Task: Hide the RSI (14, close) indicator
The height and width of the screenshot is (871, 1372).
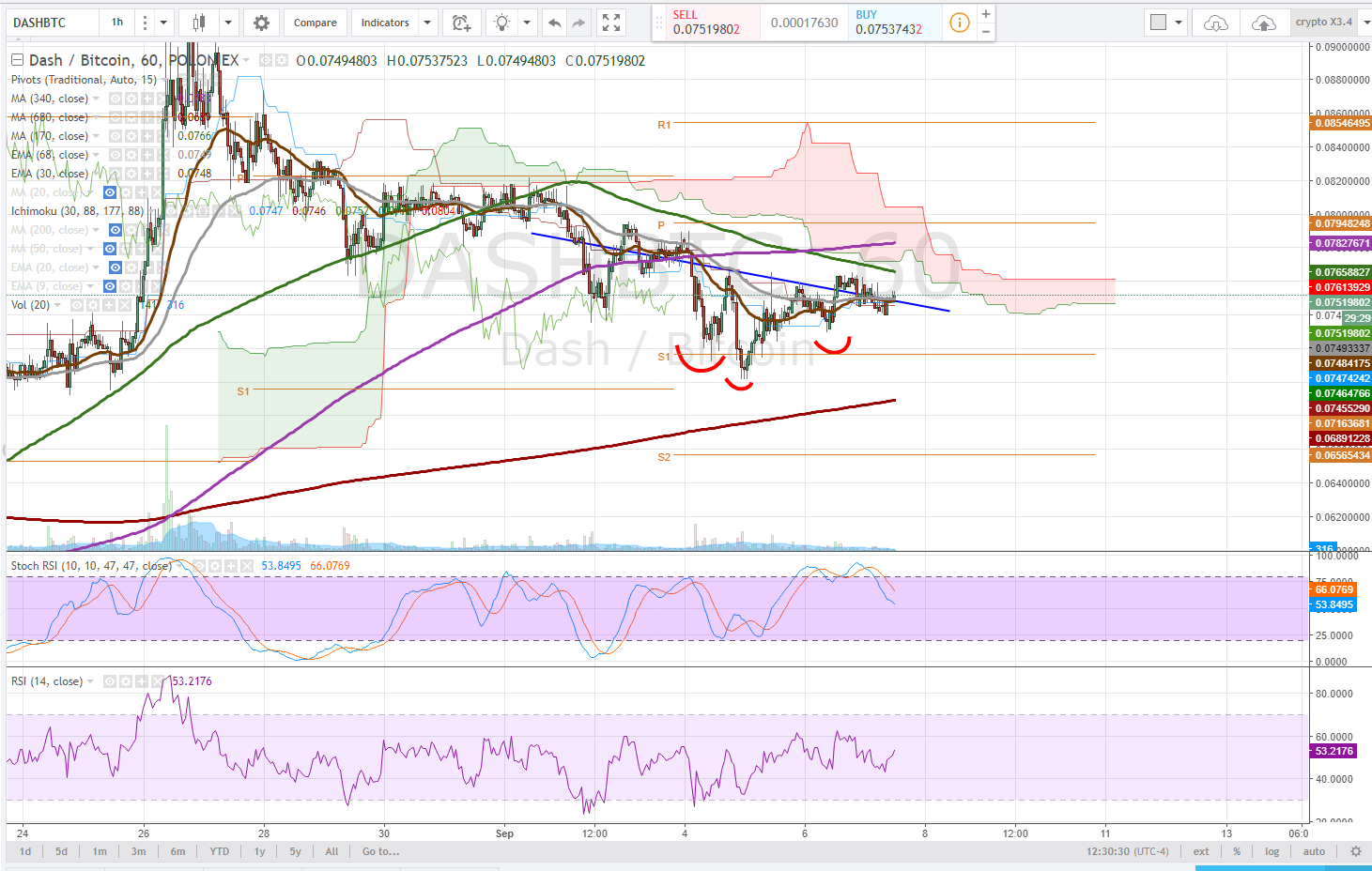Action: pyautogui.click(x=110, y=681)
